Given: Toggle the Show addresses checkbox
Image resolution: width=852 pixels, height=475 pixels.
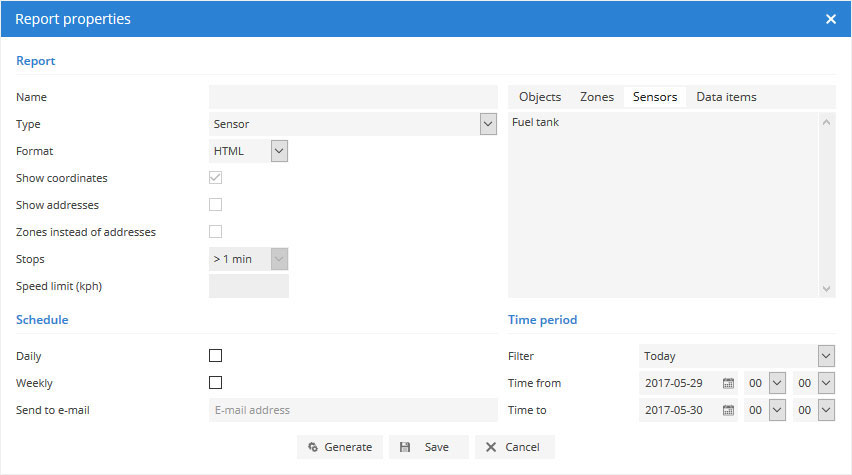Looking at the screenshot, I should (215, 205).
